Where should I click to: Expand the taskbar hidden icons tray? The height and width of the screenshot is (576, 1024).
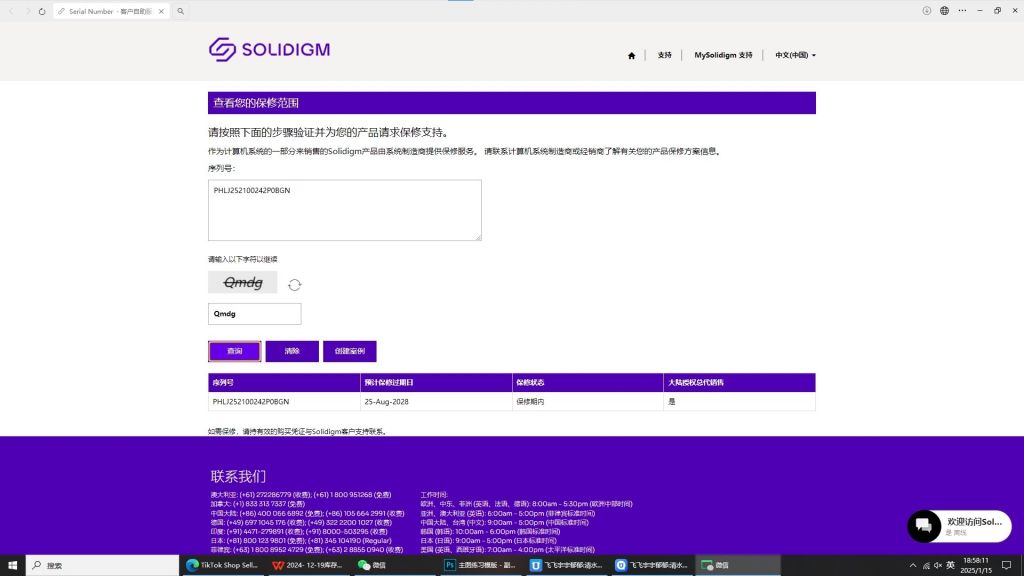click(x=911, y=564)
